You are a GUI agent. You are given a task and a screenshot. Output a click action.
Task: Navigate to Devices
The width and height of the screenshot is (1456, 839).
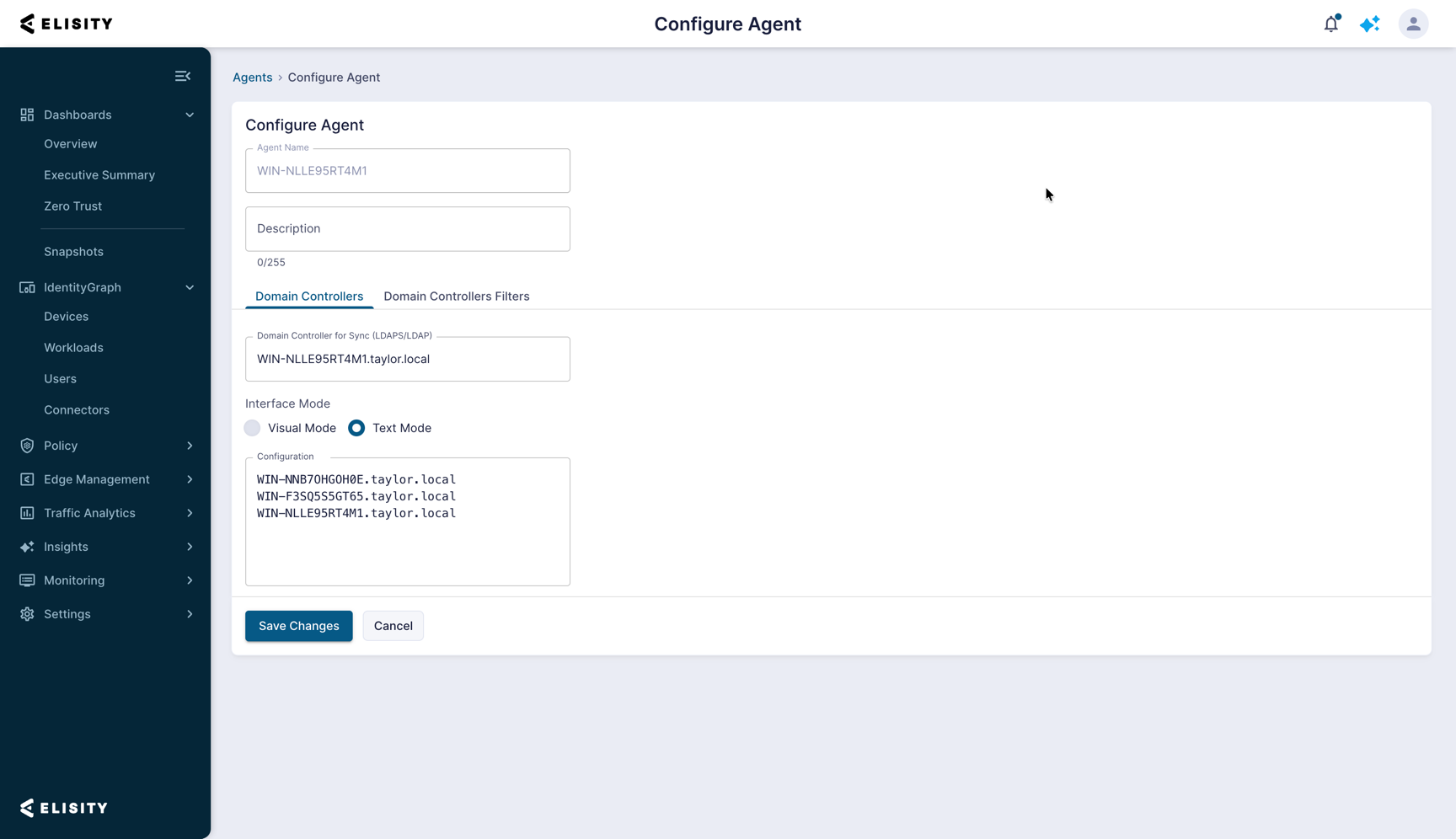67,317
